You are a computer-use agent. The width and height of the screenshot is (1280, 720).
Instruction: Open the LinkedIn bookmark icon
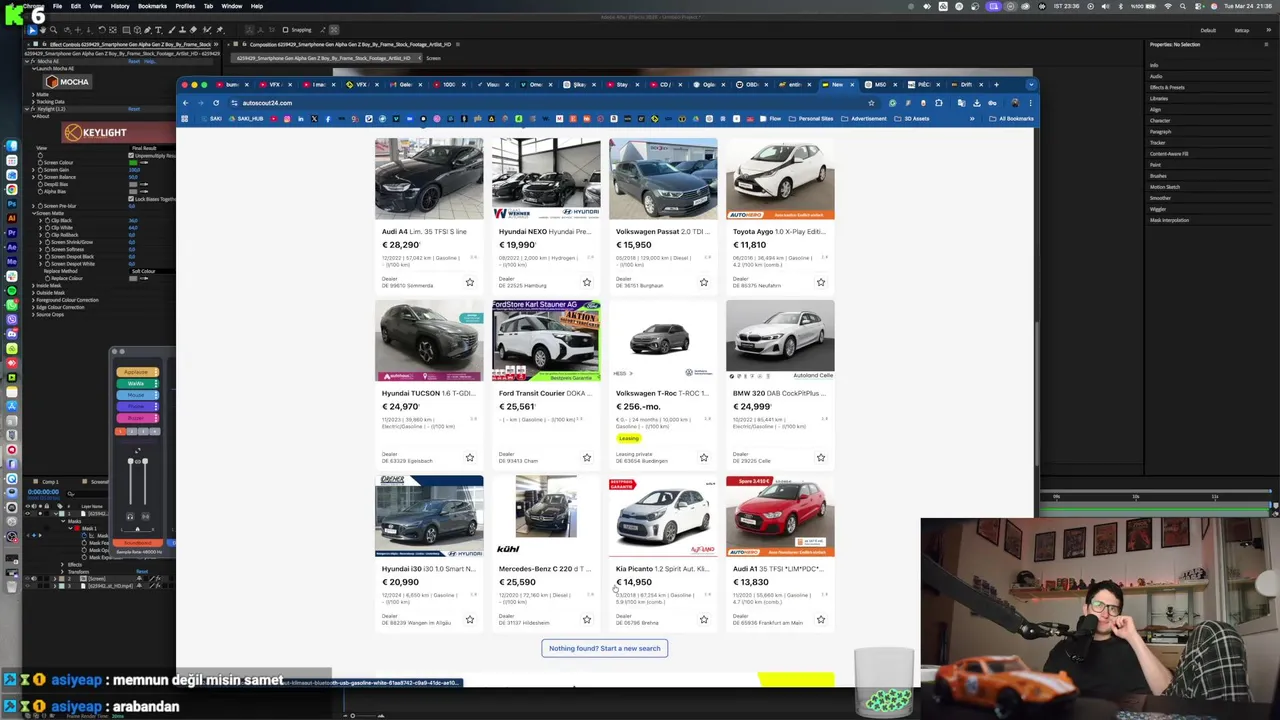pyautogui.click(x=301, y=119)
